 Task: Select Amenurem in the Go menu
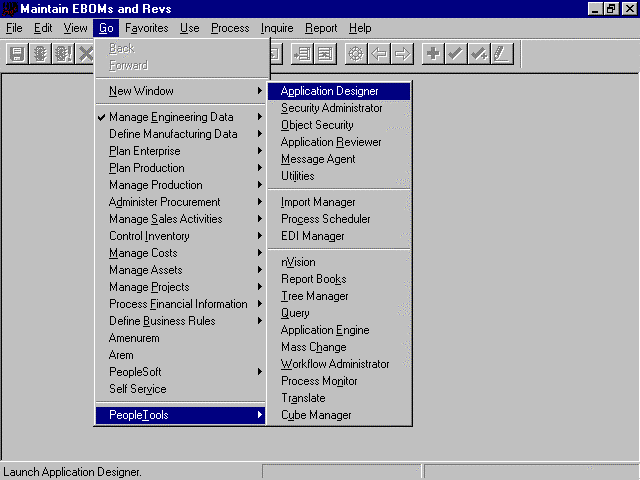click(180, 338)
